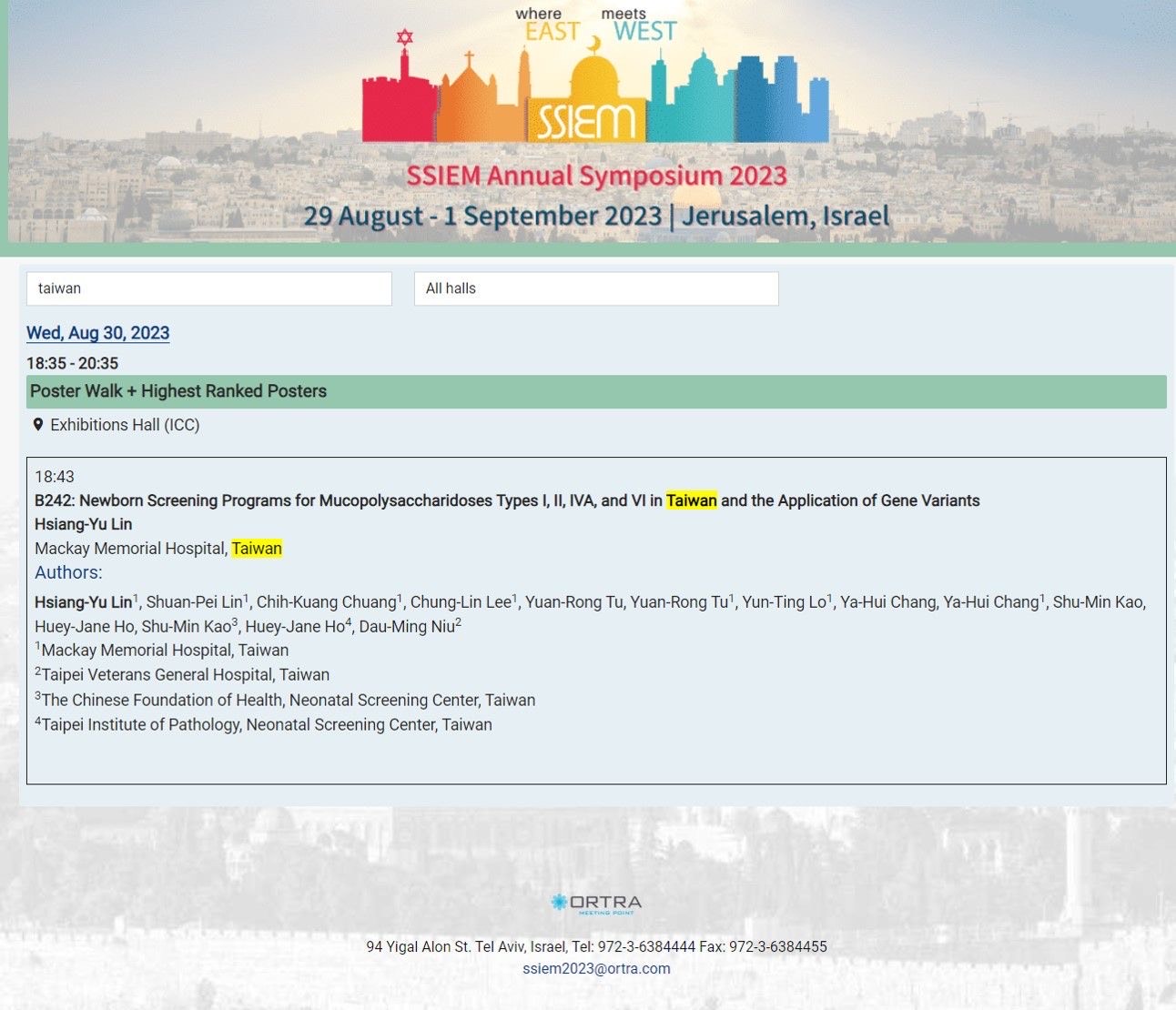Open the 'Wed, Aug 30, 2023' date link

[98, 333]
